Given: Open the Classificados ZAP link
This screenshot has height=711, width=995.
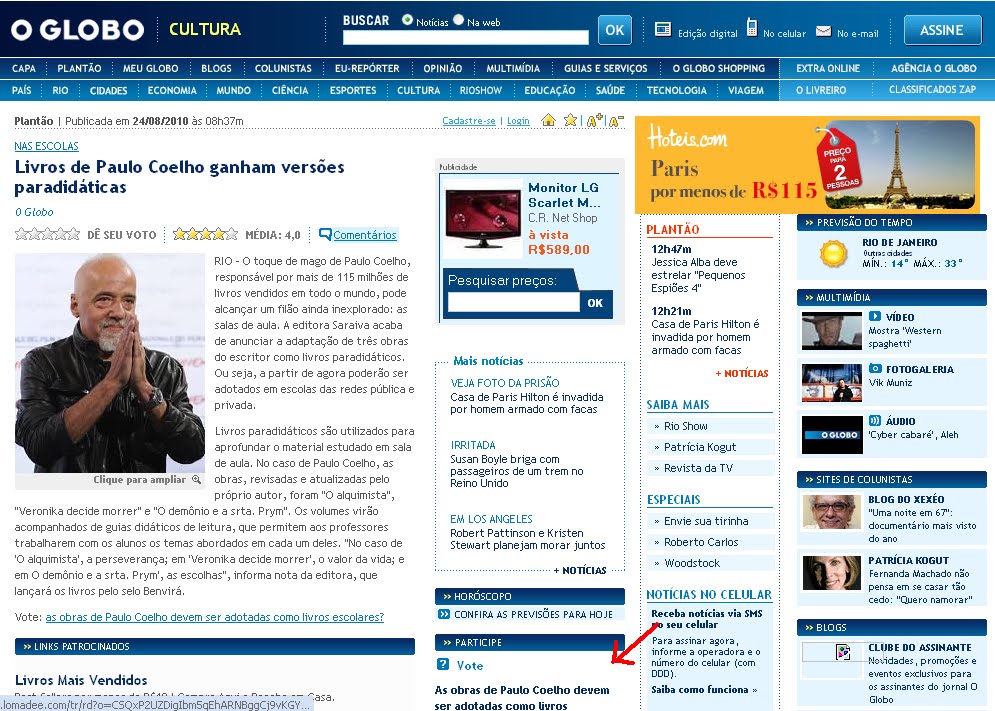Looking at the screenshot, I should pyautogui.click(x=932, y=90).
